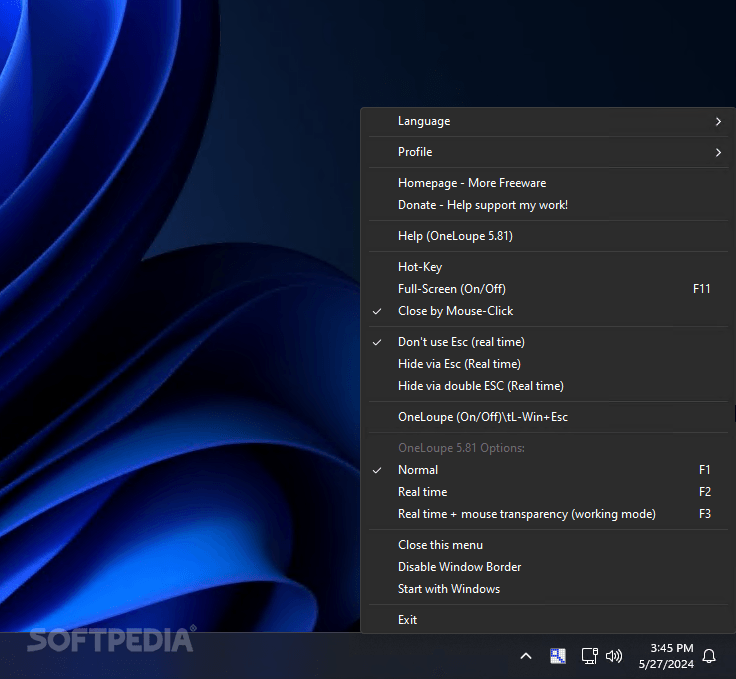
Task: Select Hide via double ESC option
Action: click(549, 386)
